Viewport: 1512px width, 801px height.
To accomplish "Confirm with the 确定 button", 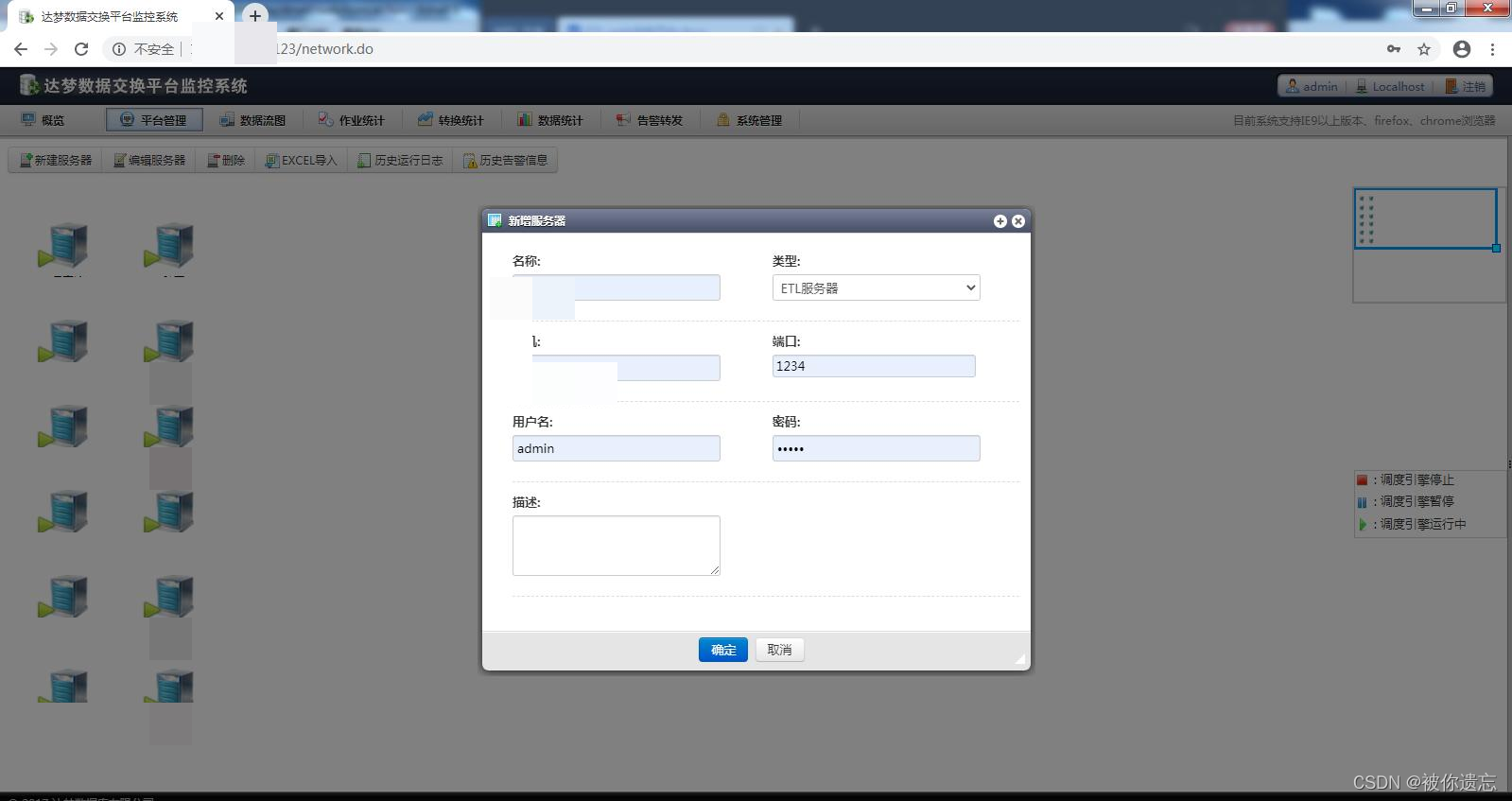I will pyautogui.click(x=723, y=650).
